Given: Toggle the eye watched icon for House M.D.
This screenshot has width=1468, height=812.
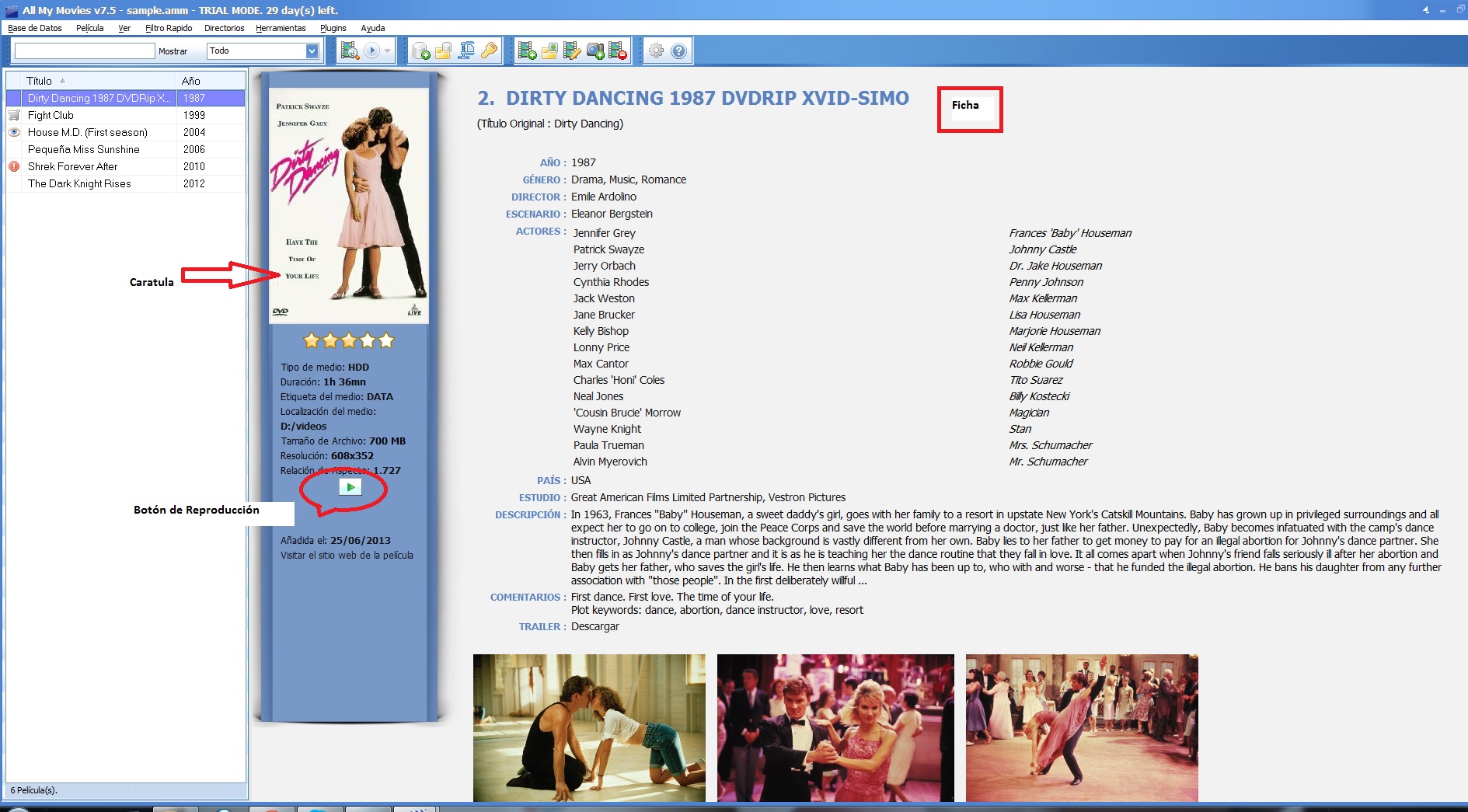Looking at the screenshot, I should pos(14,132).
